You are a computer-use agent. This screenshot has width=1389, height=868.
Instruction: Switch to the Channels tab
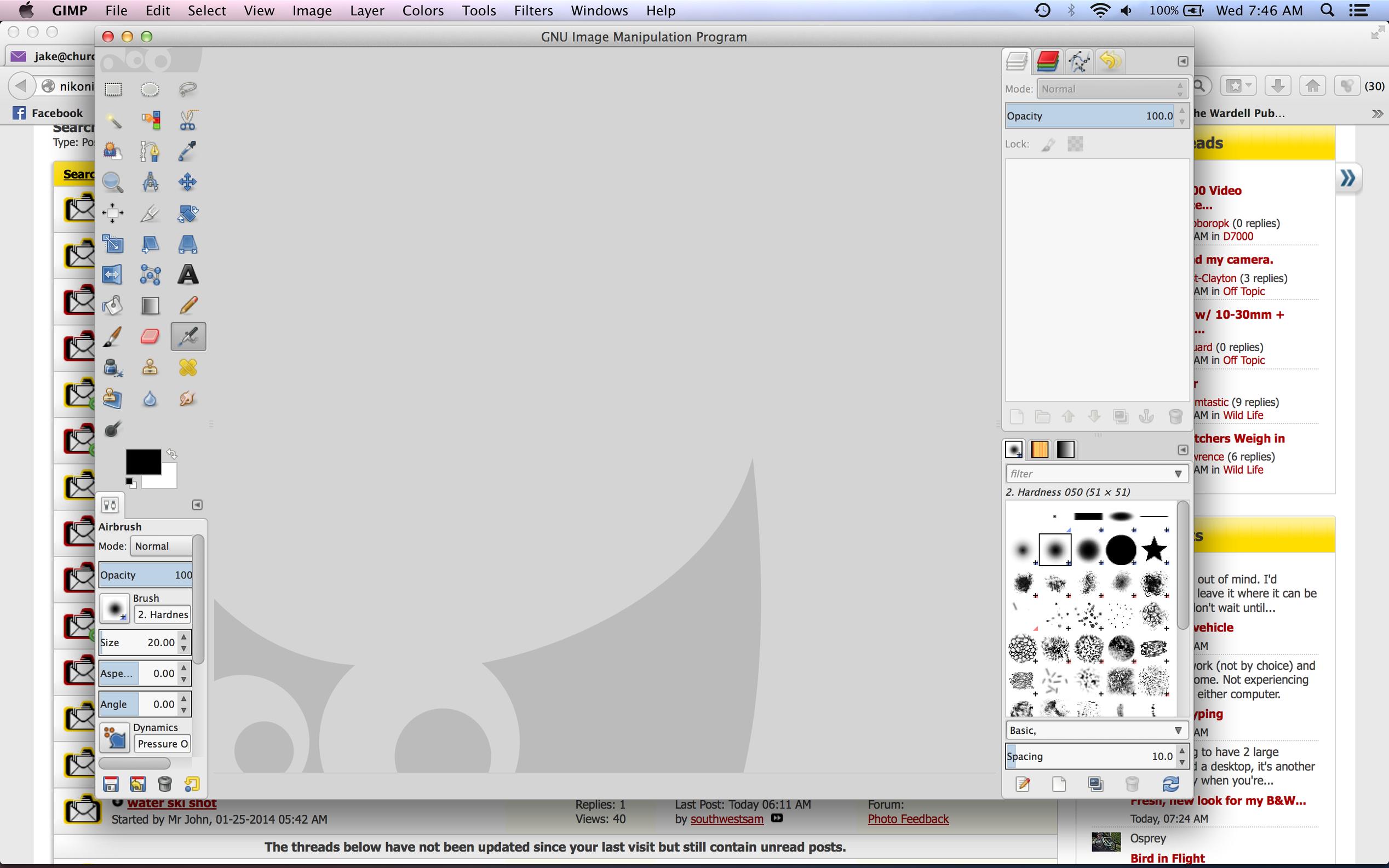tap(1047, 61)
